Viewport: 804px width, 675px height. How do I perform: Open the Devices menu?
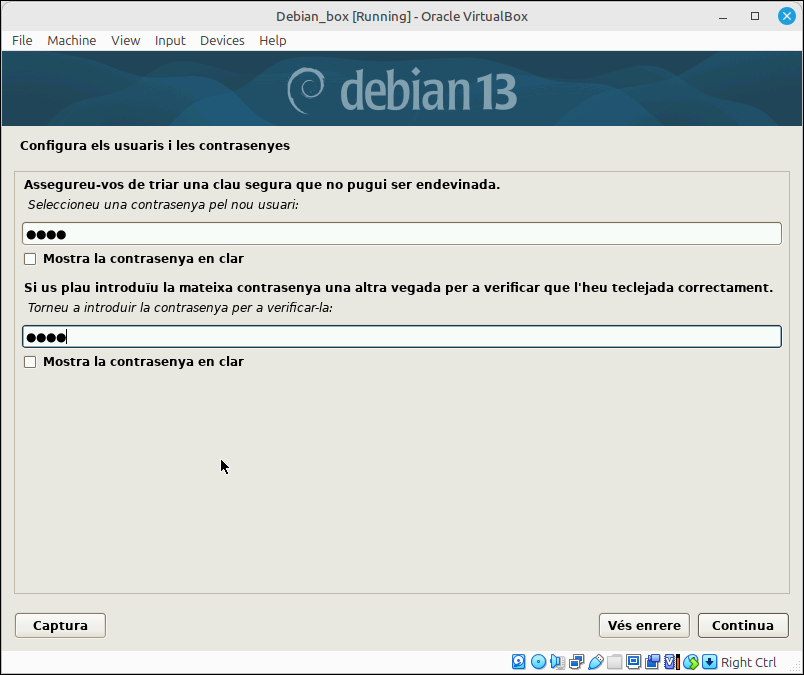(x=222, y=41)
